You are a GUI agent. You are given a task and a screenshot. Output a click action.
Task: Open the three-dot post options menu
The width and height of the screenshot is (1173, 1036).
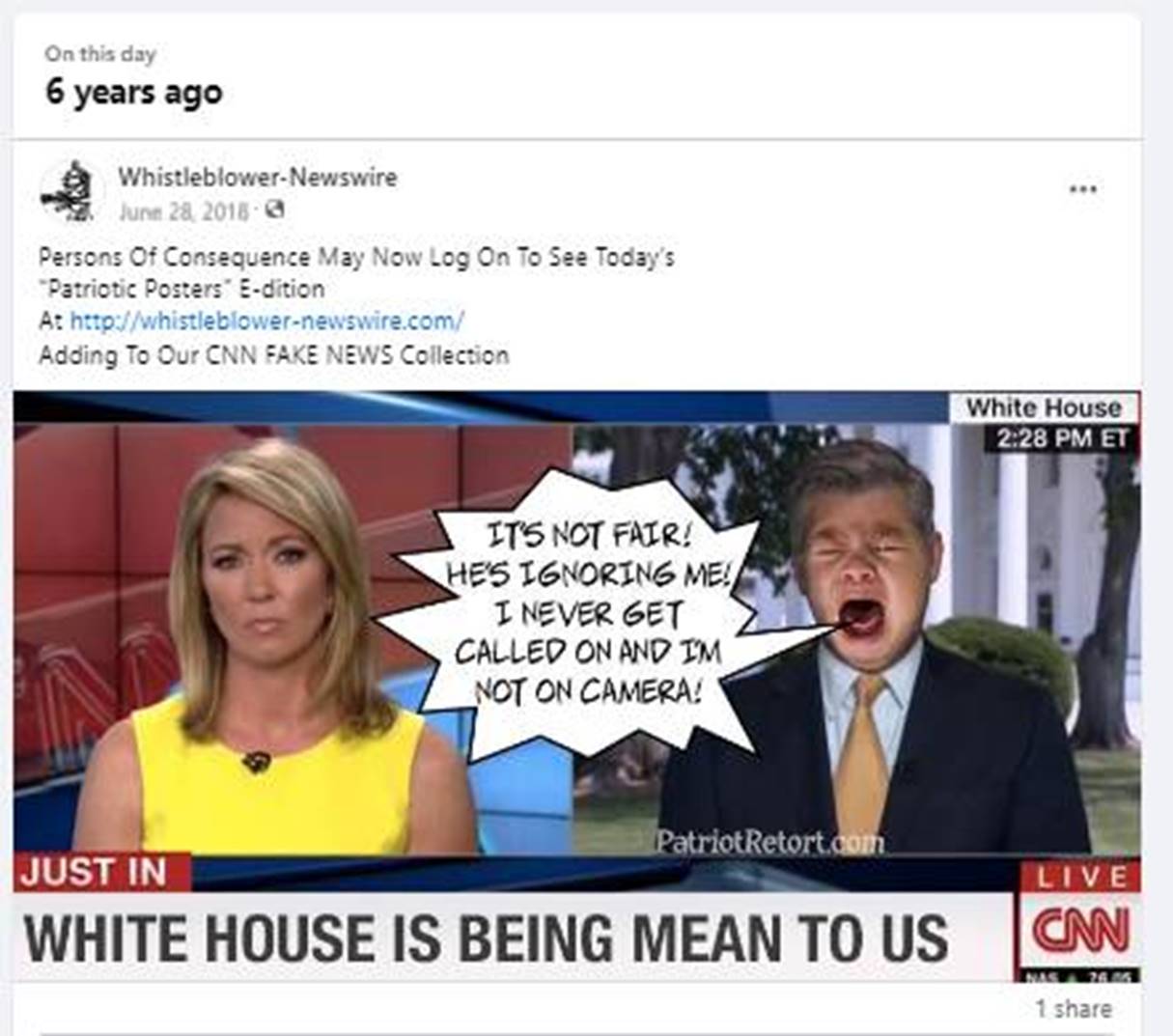pos(1083,189)
